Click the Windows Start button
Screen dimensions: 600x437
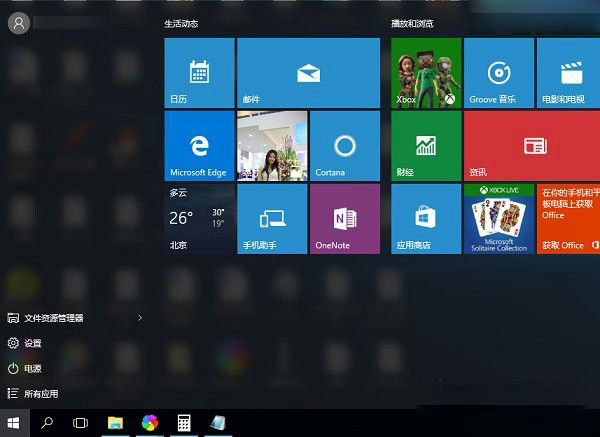pos(14,423)
